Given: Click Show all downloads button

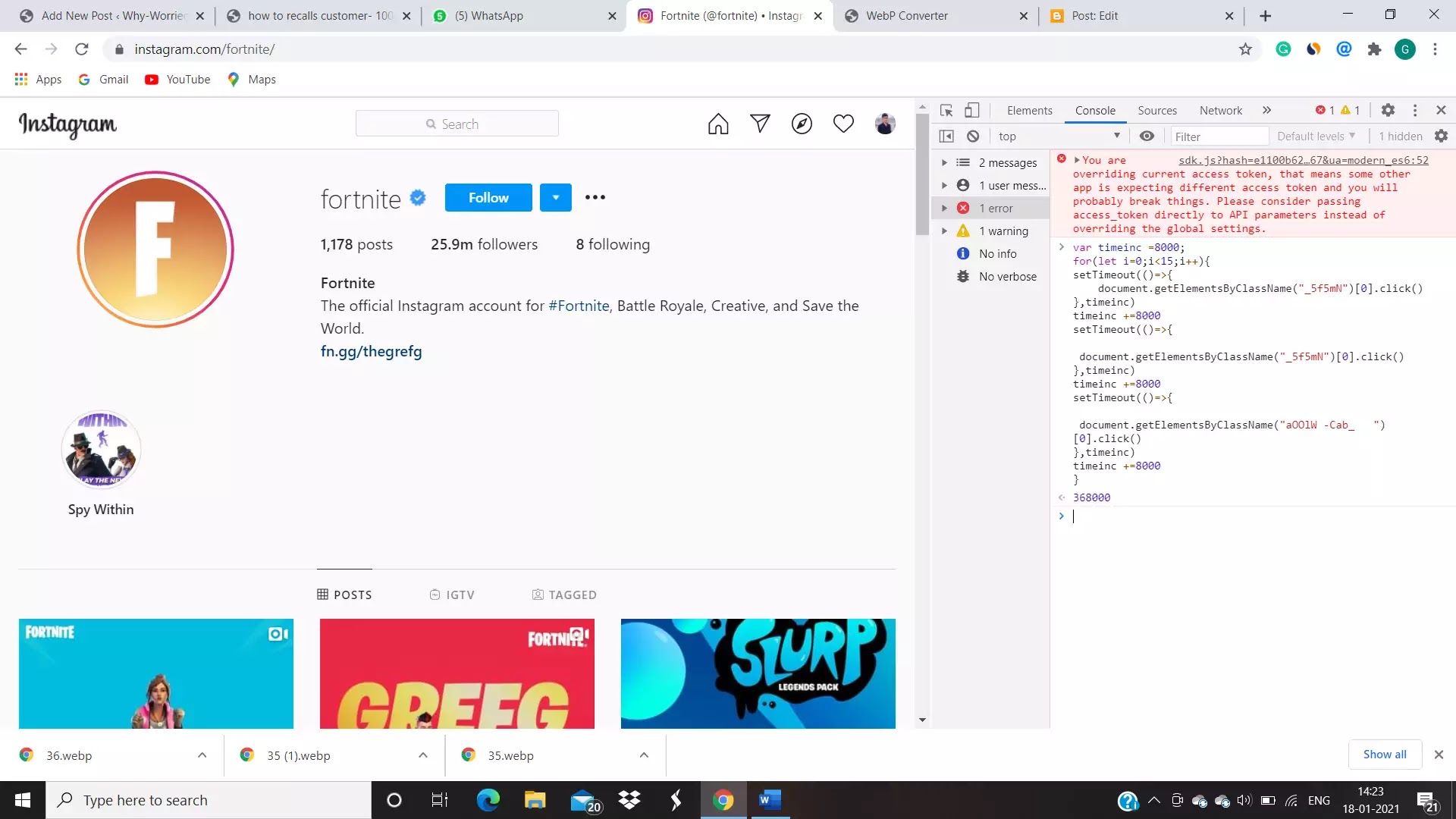Looking at the screenshot, I should [1385, 755].
